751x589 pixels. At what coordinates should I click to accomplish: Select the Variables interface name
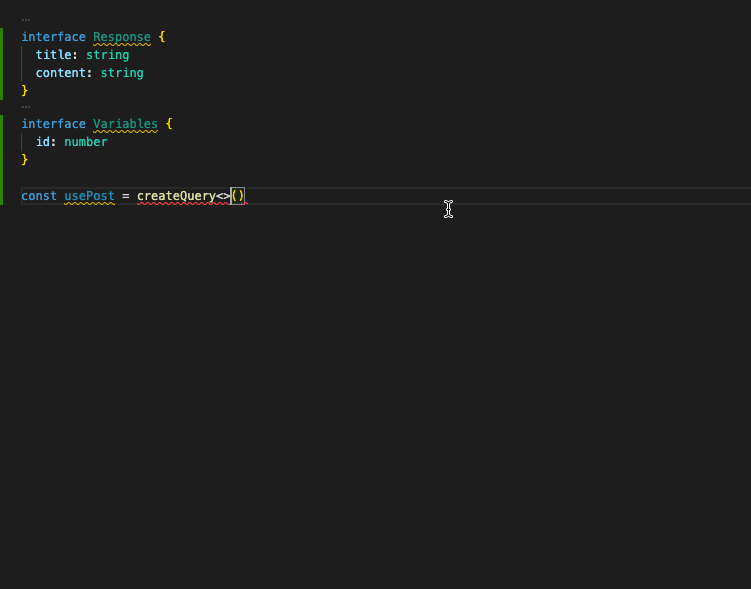tap(125, 124)
